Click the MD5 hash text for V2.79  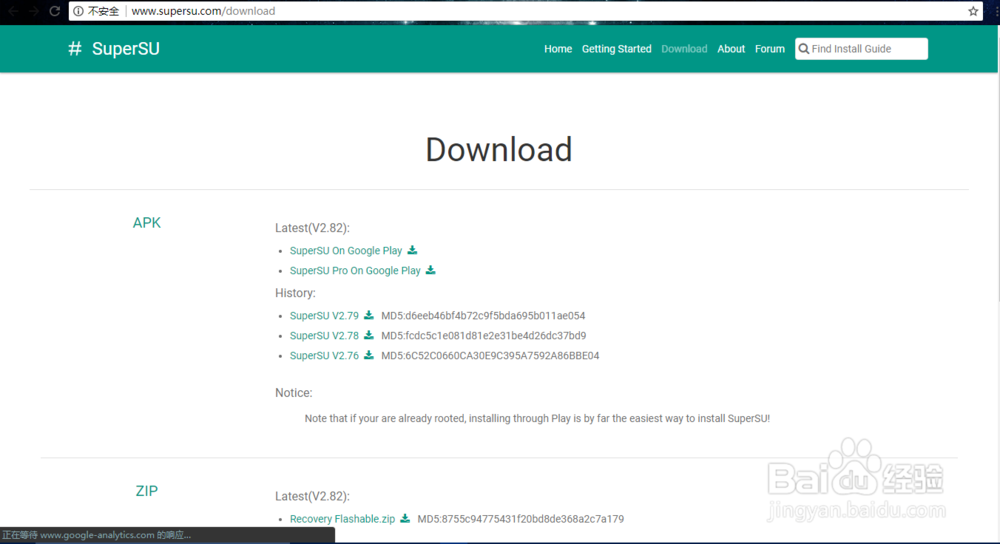pyautogui.click(x=483, y=316)
